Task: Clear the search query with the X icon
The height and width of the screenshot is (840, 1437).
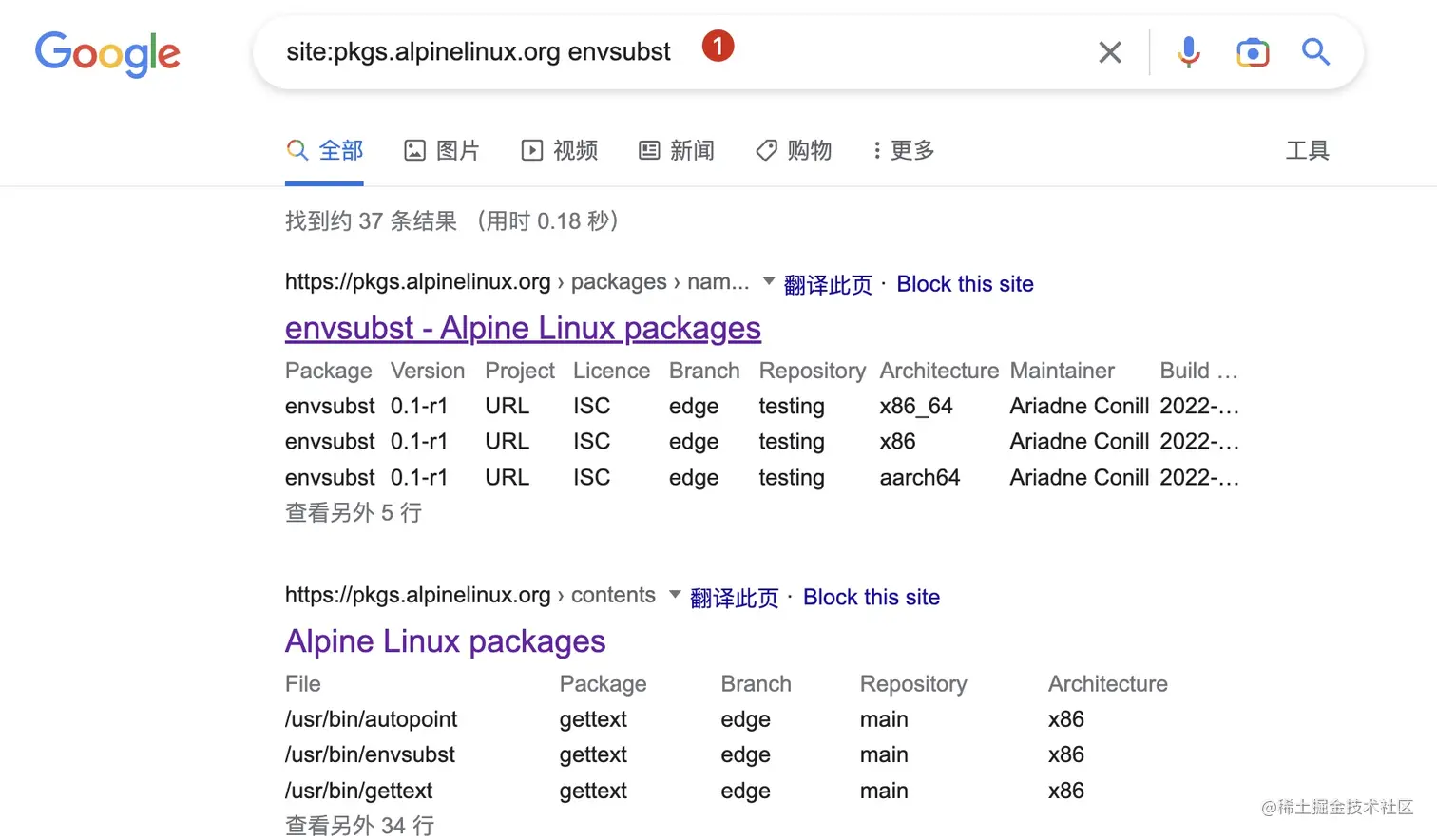Action: 1110,52
